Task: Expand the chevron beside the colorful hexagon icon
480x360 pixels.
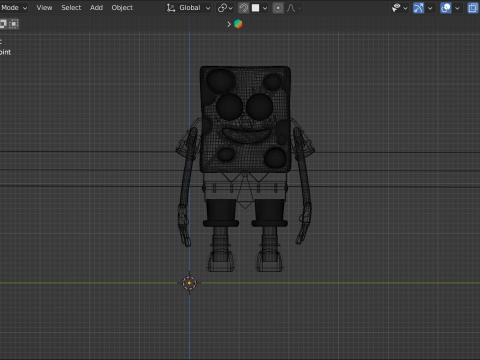Action: pyautogui.click(x=229, y=24)
